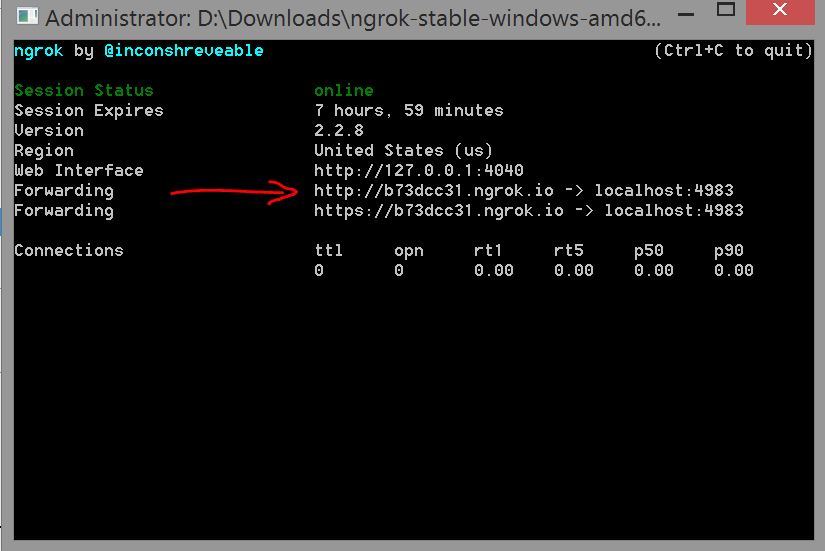Screen dimensions: 825x551
Task: Close the ngrok console window
Action: 780,11
